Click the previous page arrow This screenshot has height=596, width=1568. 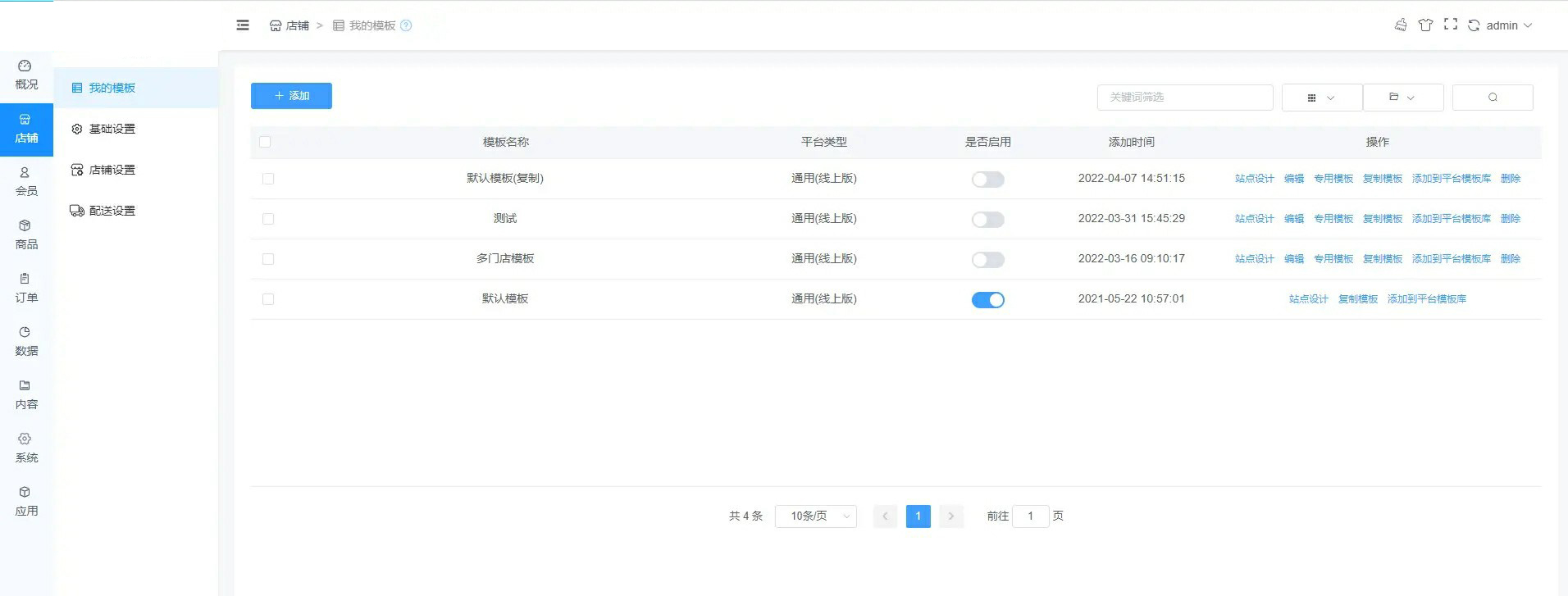885,516
